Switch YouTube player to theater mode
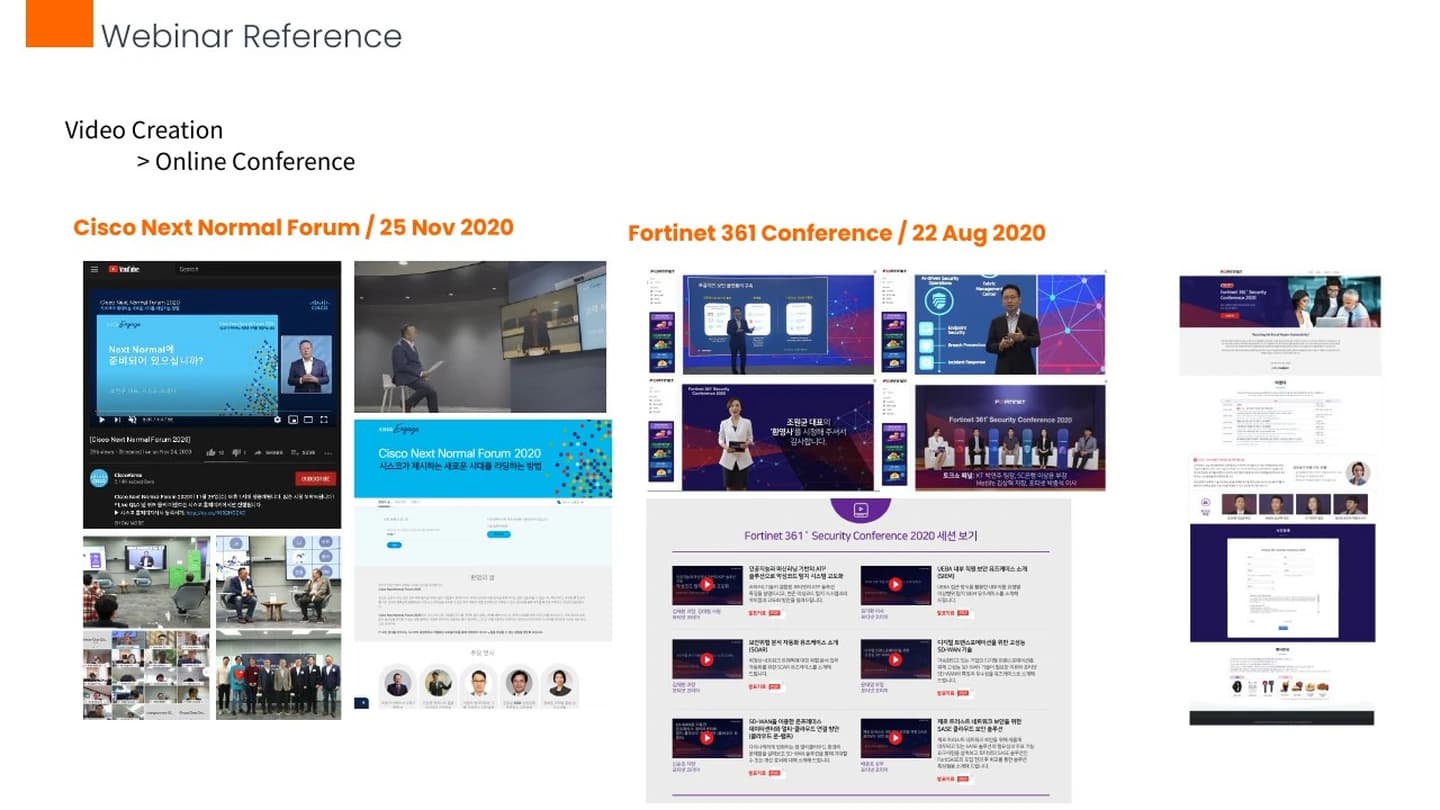This screenshot has width=1440, height=810. pyautogui.click(x=308, y=420)
